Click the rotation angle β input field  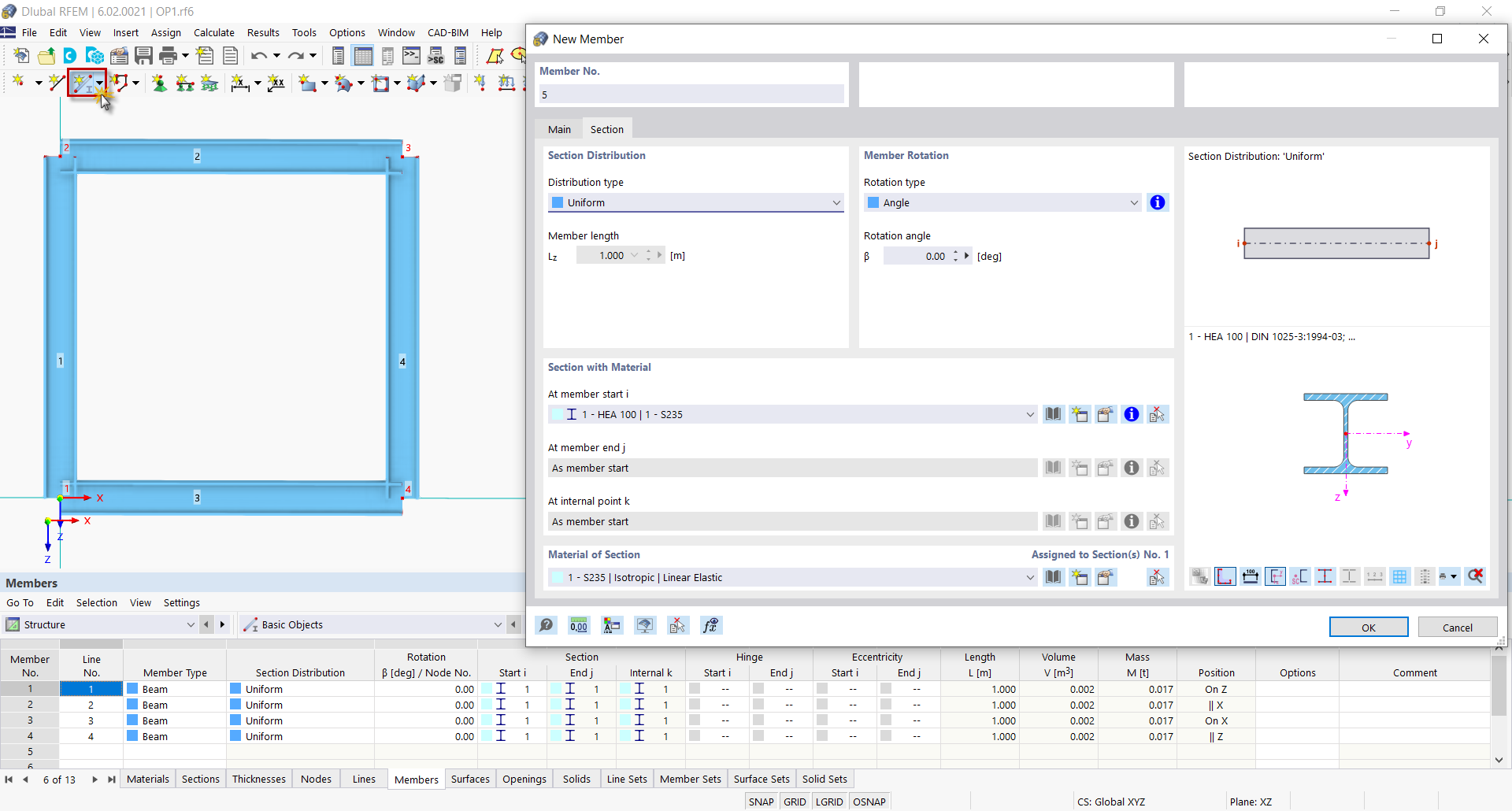[x=917, y=256]
